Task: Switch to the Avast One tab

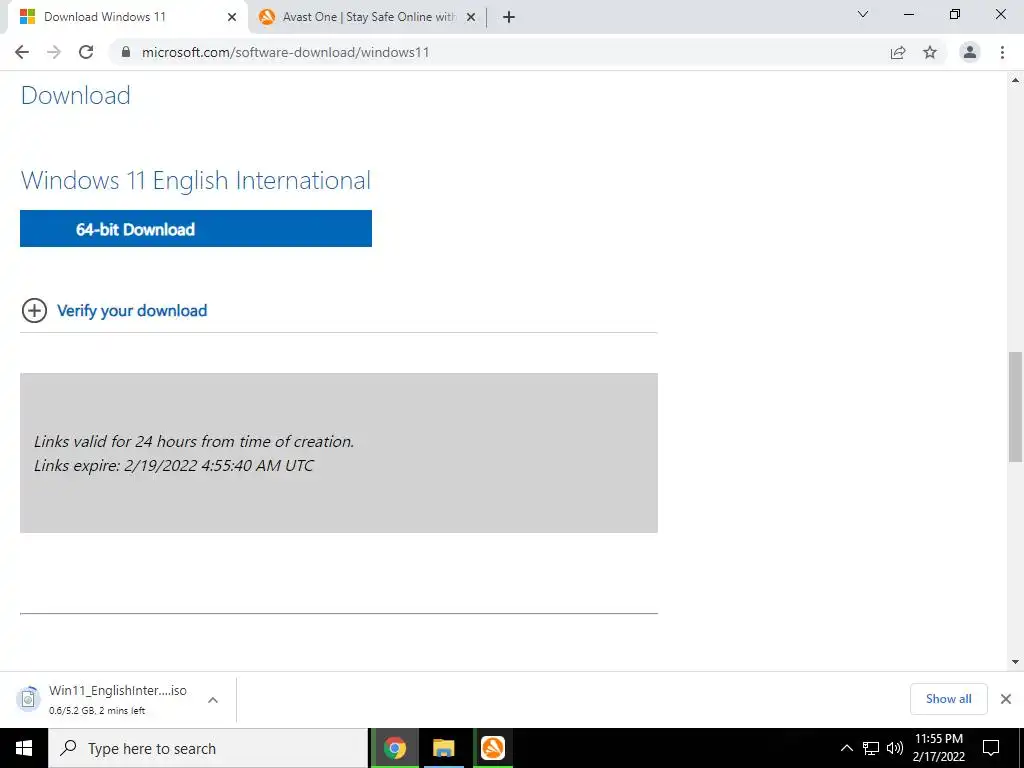Action: tap(368, 17)
